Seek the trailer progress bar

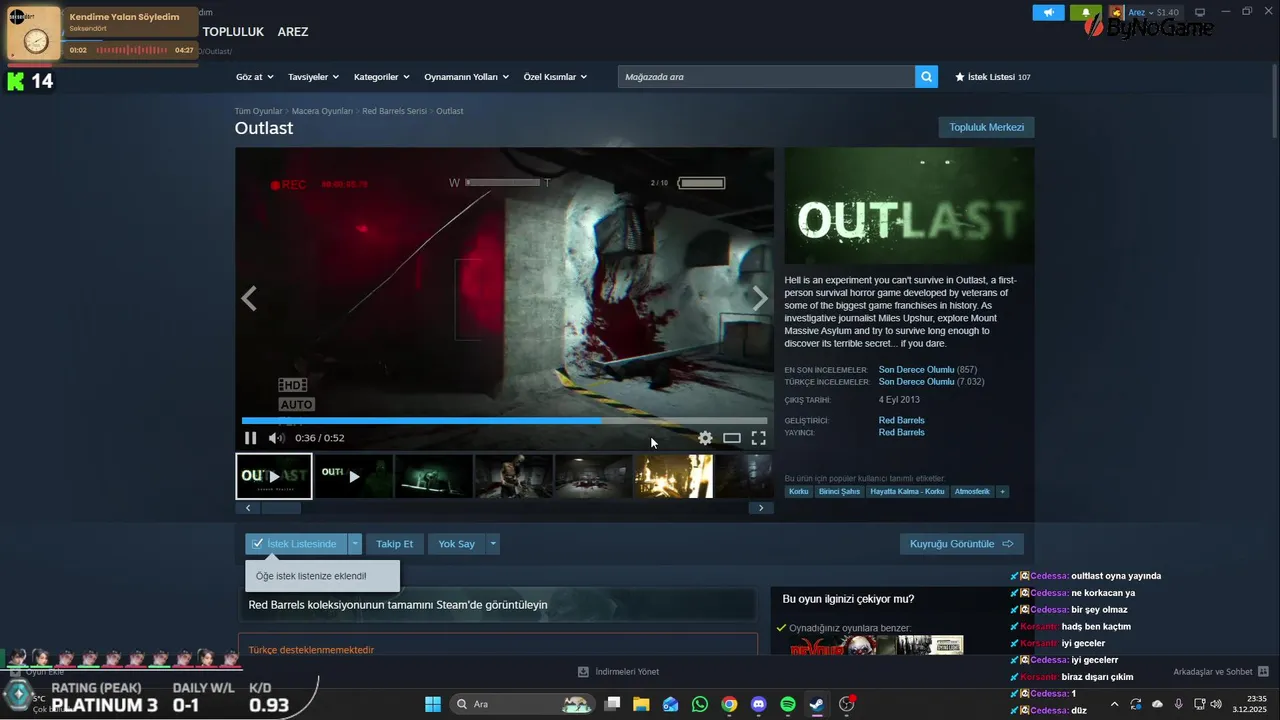pyautogui.click(x=504, y=421)
